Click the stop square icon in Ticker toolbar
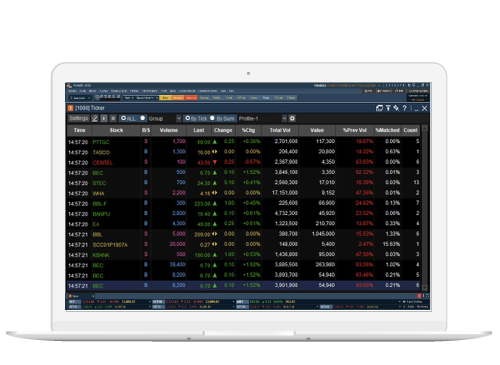The image size is (500, 365). [x=113, y=118]
